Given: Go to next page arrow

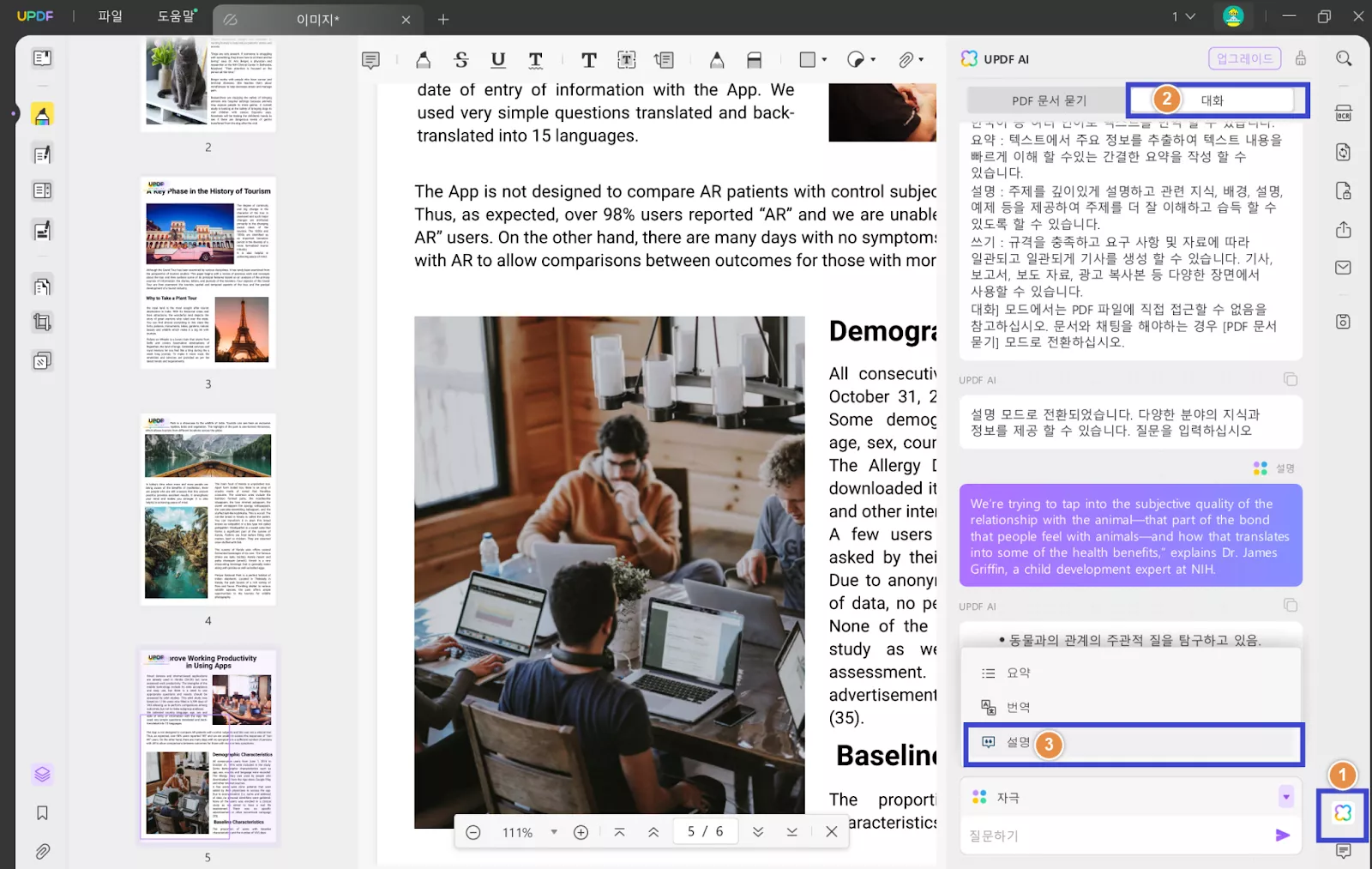Looking at the screenshot, I should (758, 832).
